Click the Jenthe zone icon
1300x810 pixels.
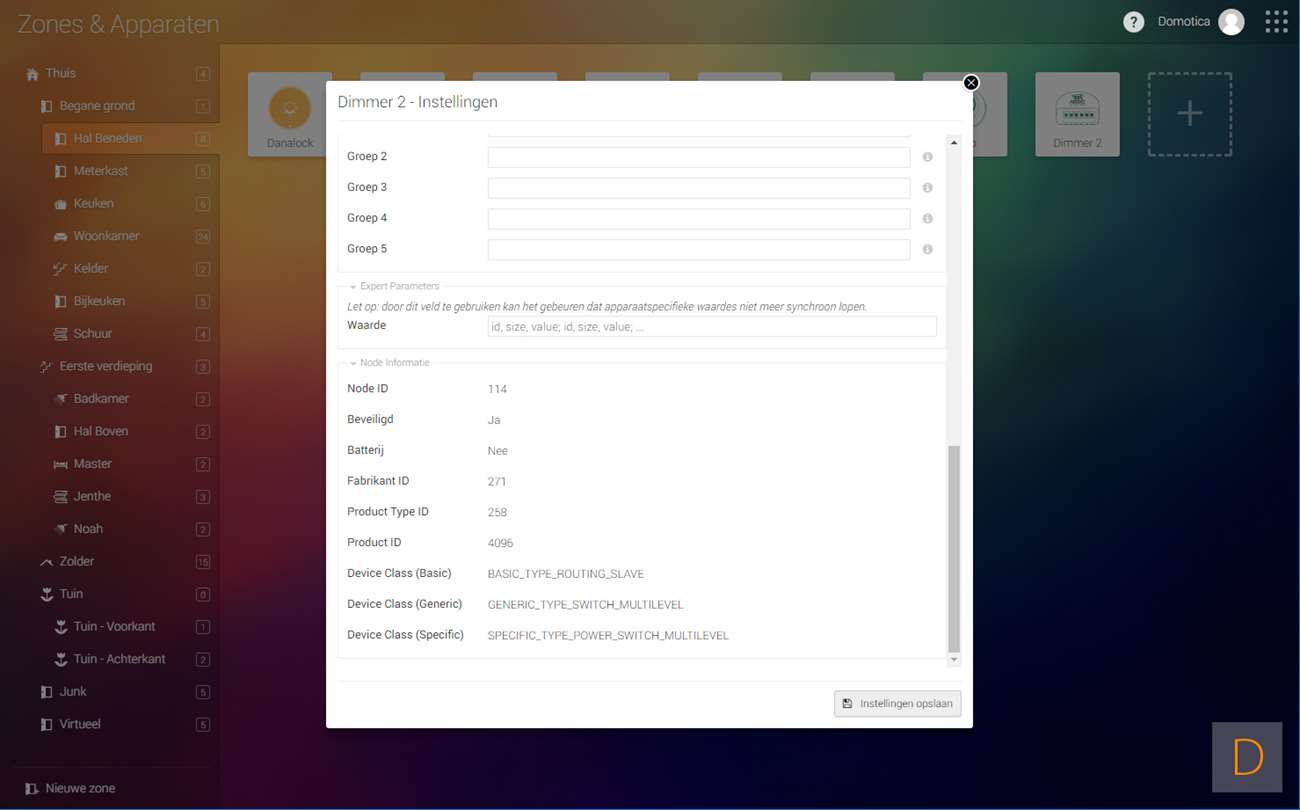click(x=60, y=497)
